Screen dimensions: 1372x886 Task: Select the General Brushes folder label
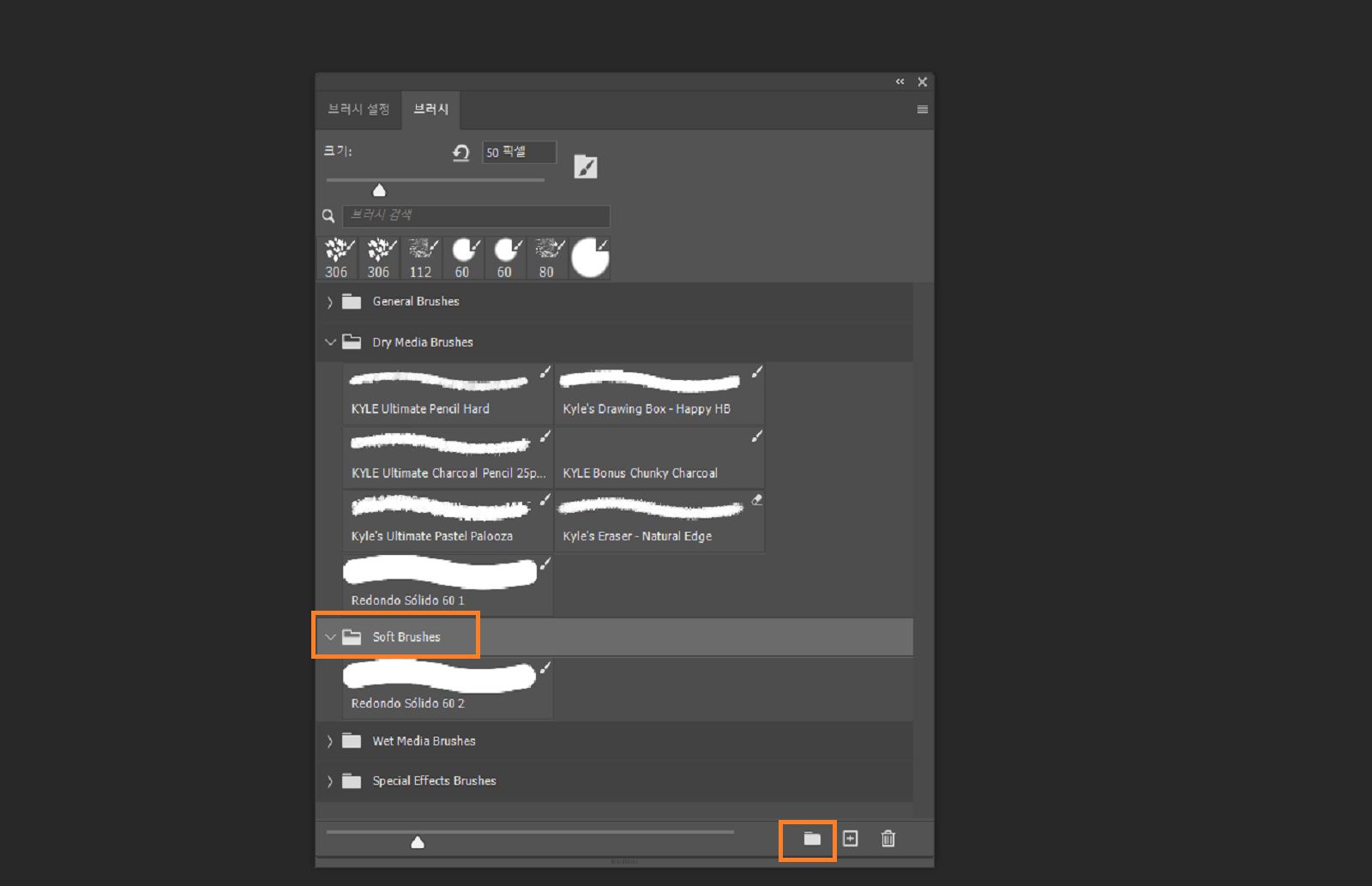[x=416, y=301]
